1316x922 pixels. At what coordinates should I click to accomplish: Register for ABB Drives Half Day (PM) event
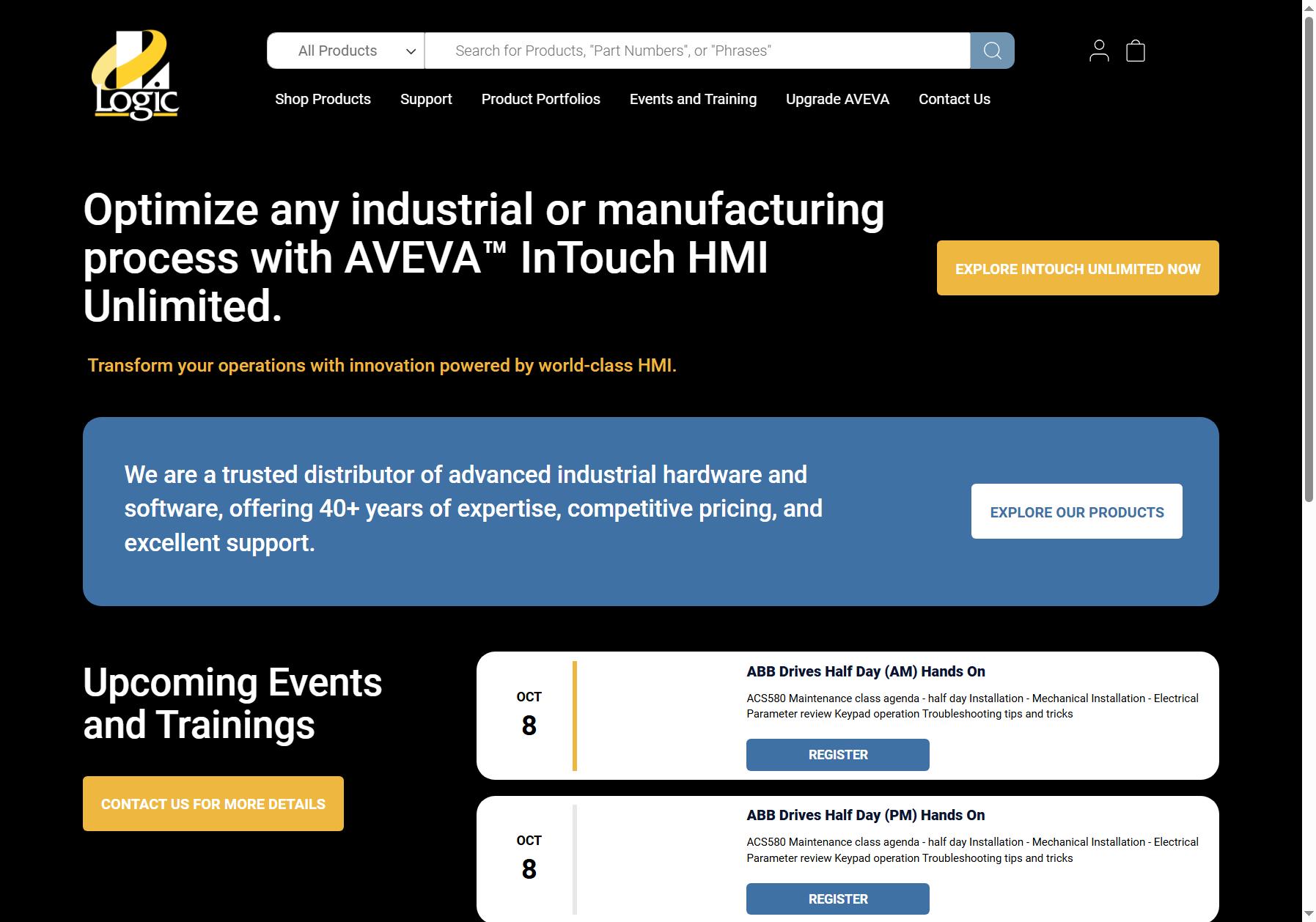(837, 899)
